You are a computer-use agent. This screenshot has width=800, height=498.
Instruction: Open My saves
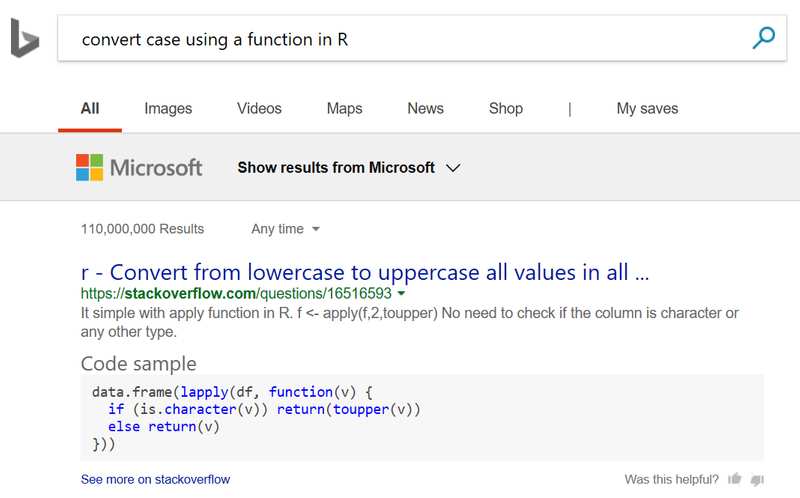tap(647, 108)
